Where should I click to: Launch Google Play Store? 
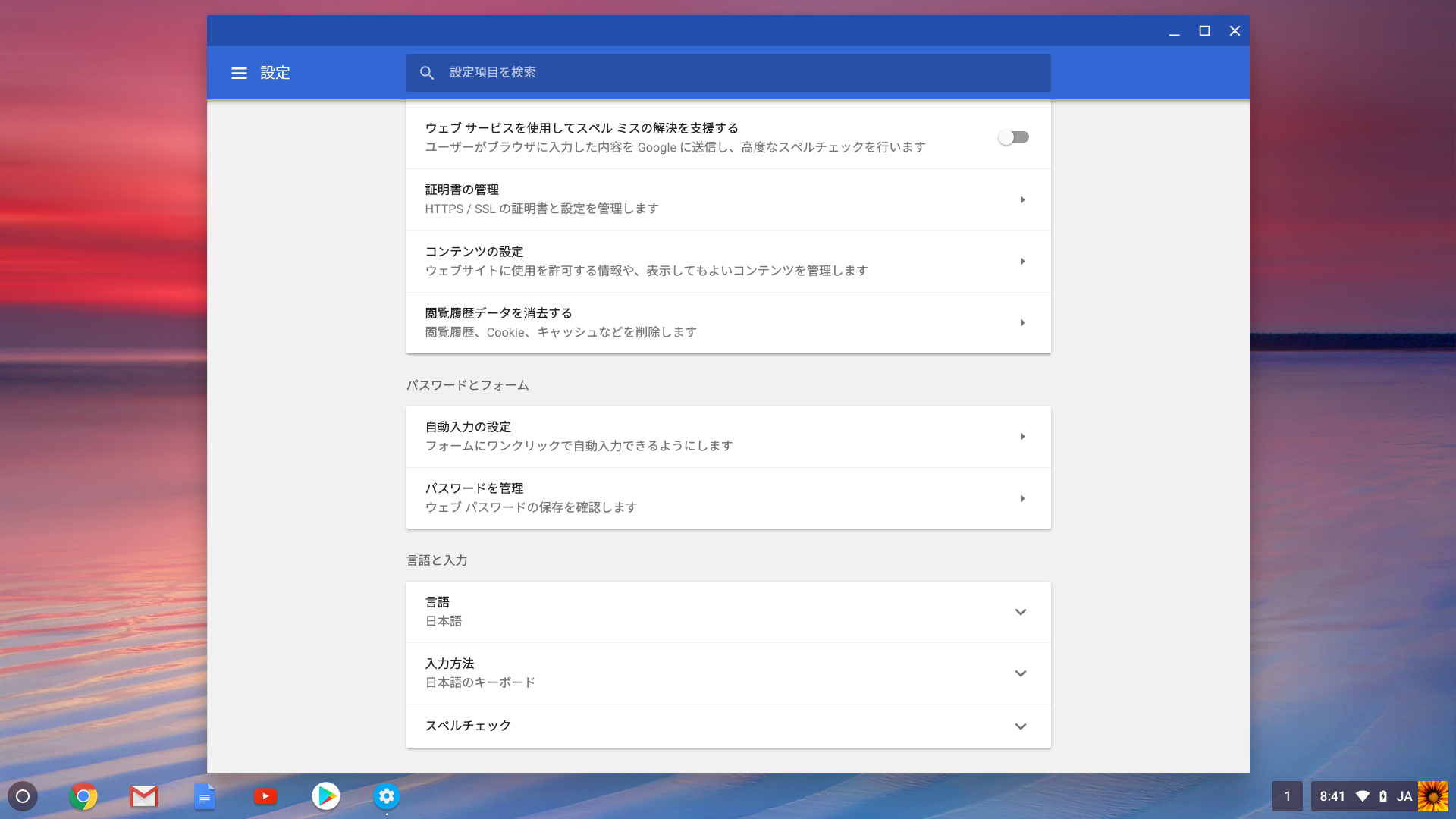click(326, 796)
